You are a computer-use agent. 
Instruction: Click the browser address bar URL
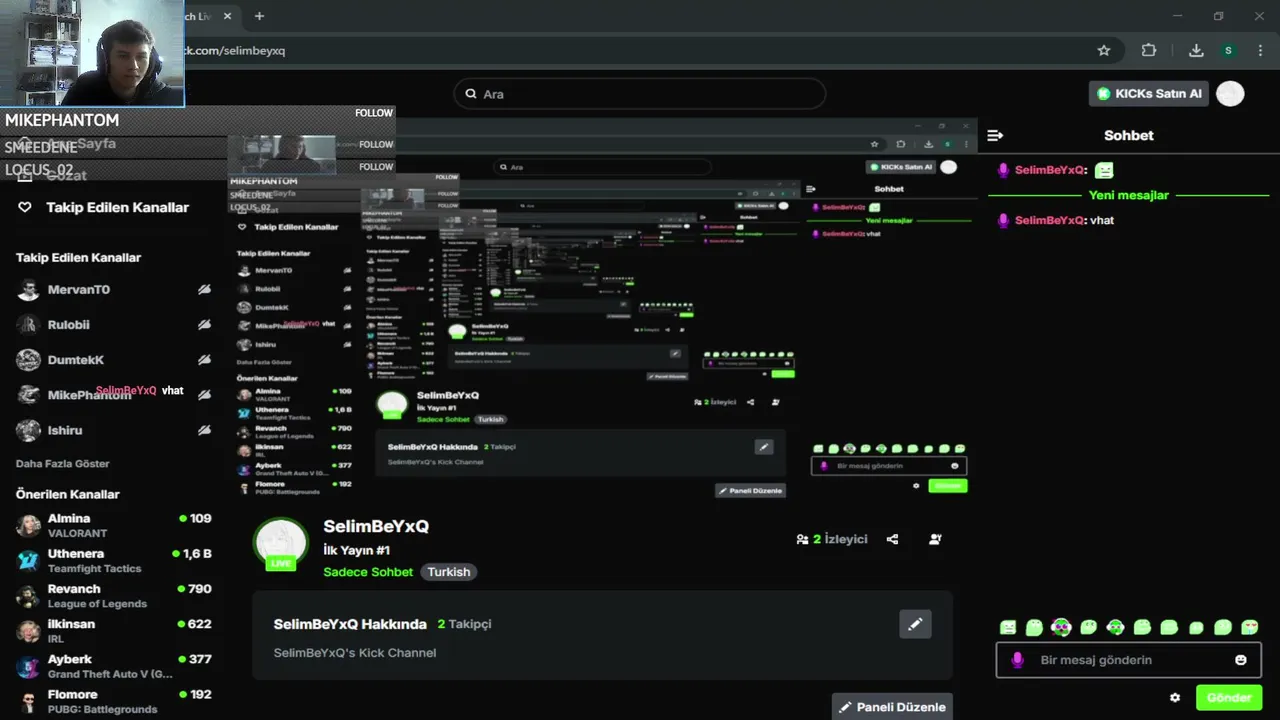[x=236, y=50]
